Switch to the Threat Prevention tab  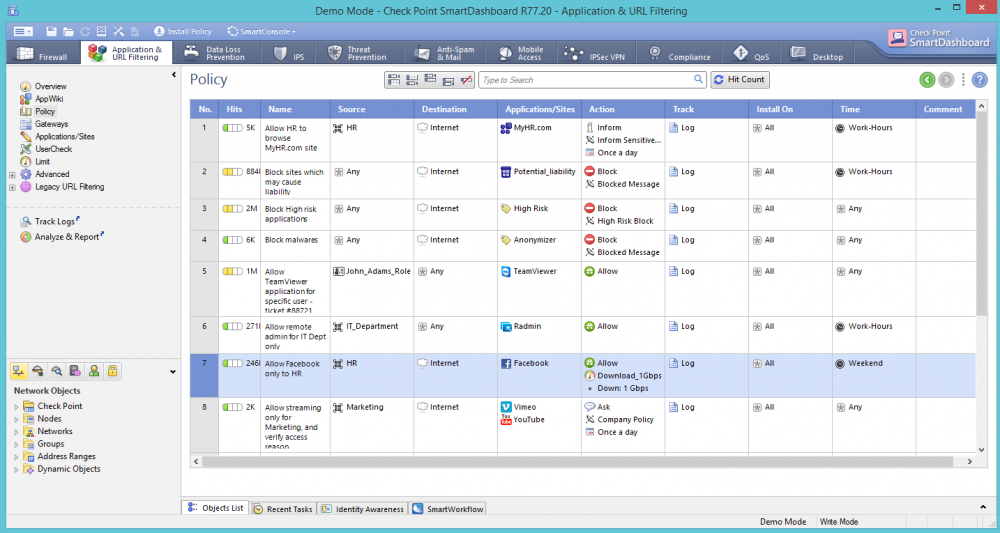359,54
